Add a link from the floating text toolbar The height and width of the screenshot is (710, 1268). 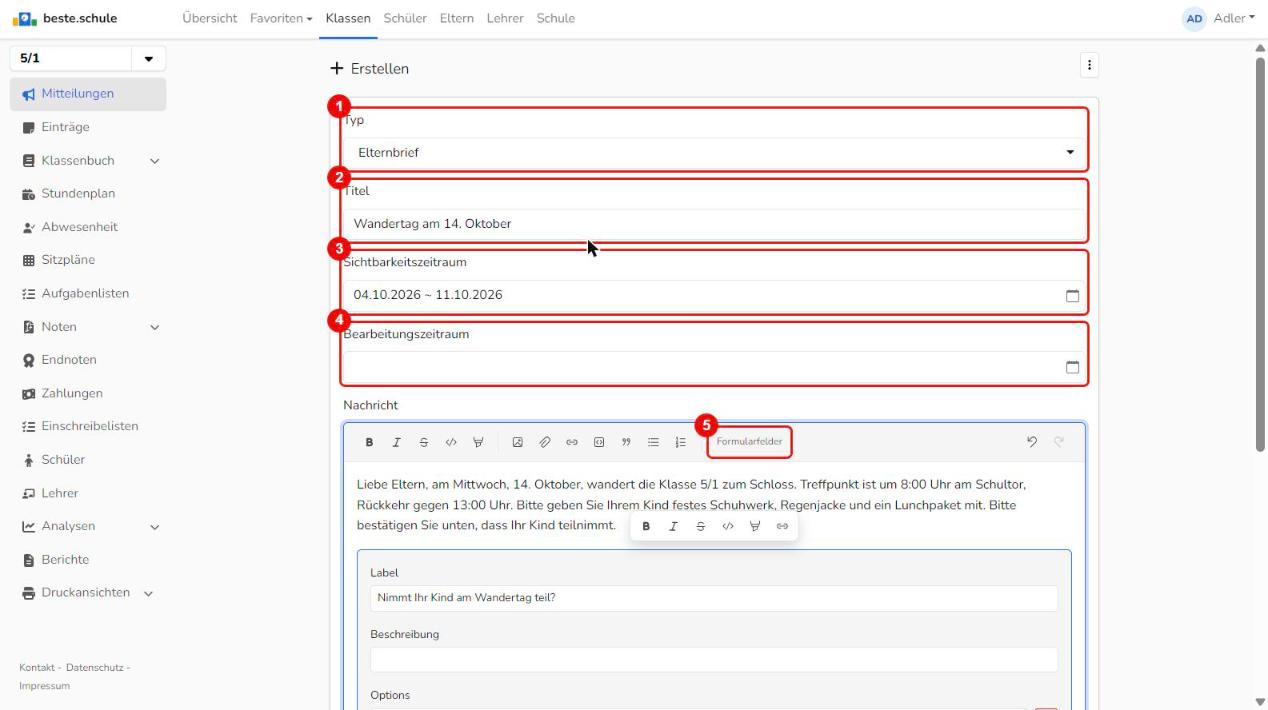click(783, 526)
